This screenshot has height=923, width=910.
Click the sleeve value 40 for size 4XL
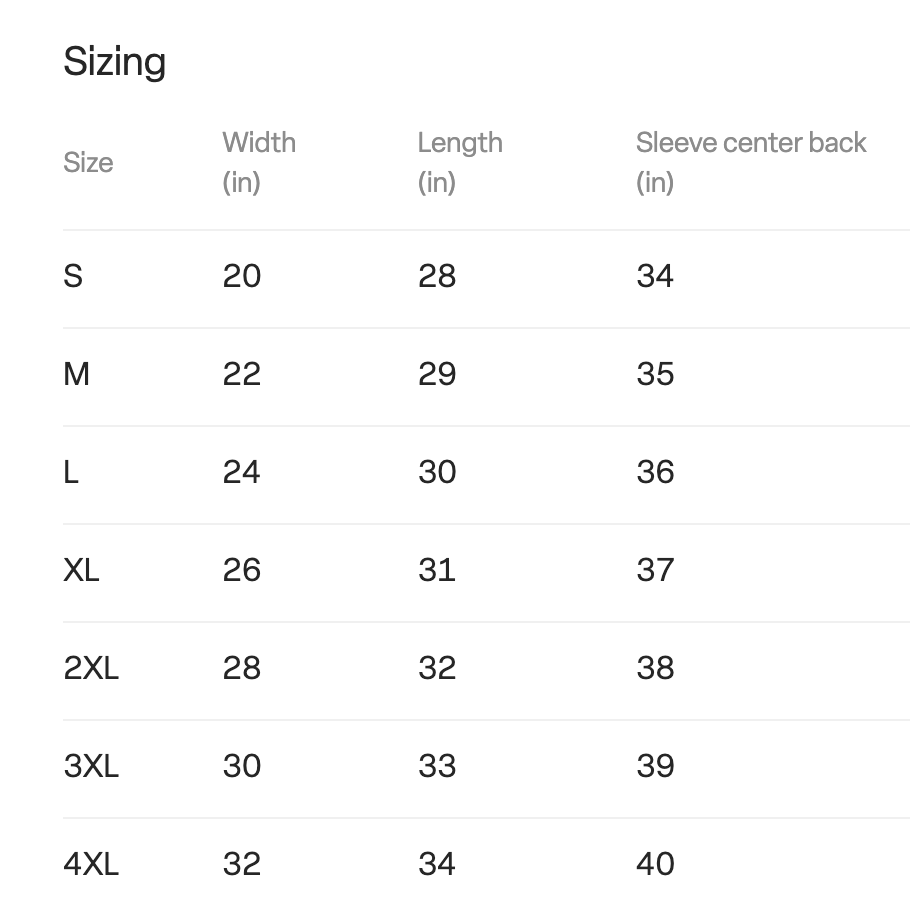(x=655, y=864)
